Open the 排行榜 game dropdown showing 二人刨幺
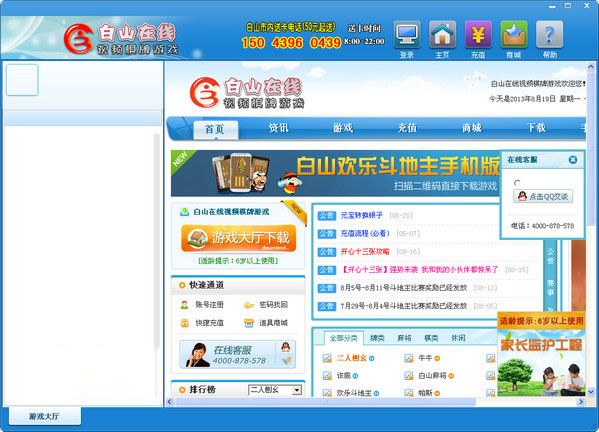This screenshot has width=599, height=432. coord(275,390)
